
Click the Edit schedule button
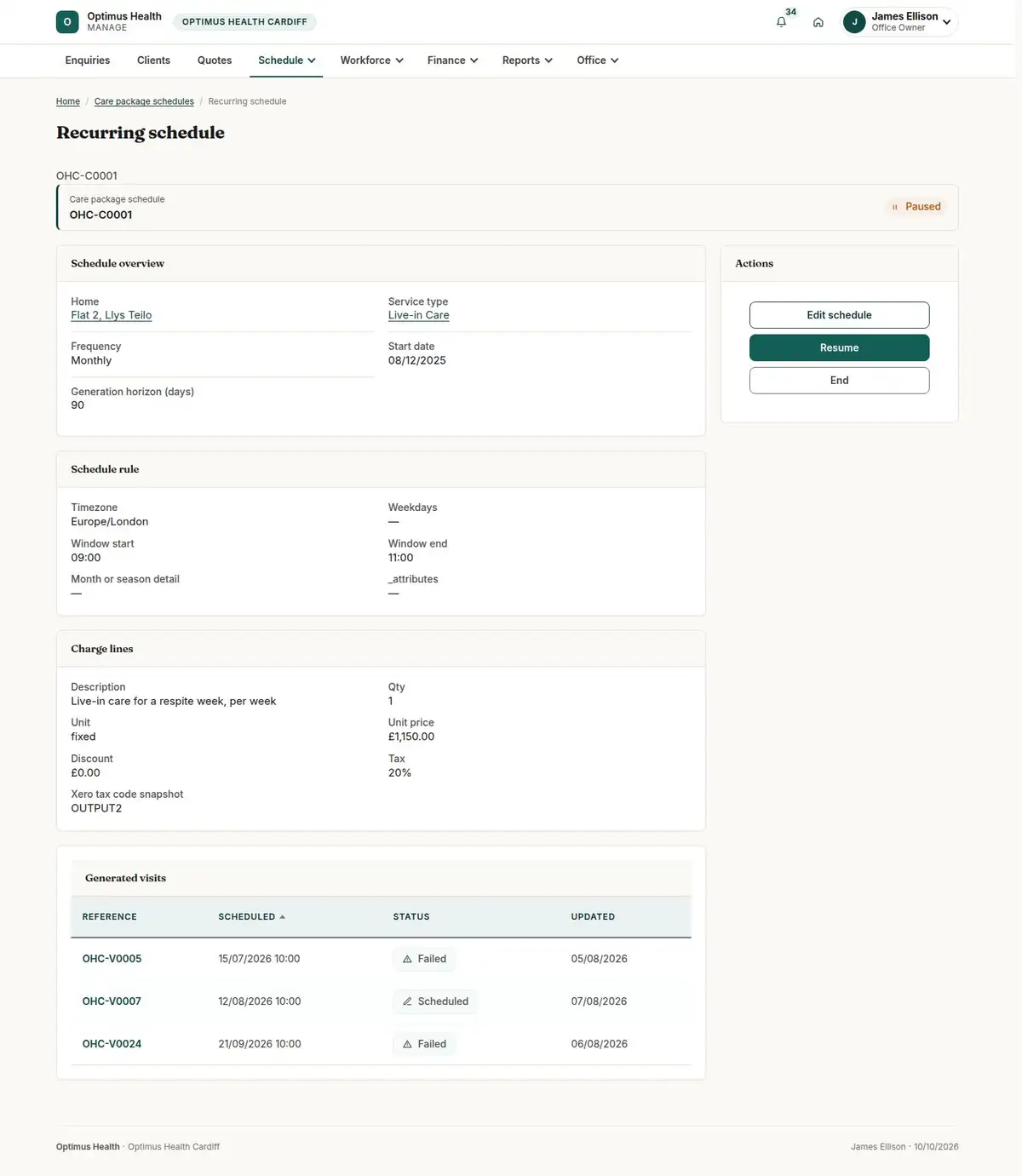point(839,315)
